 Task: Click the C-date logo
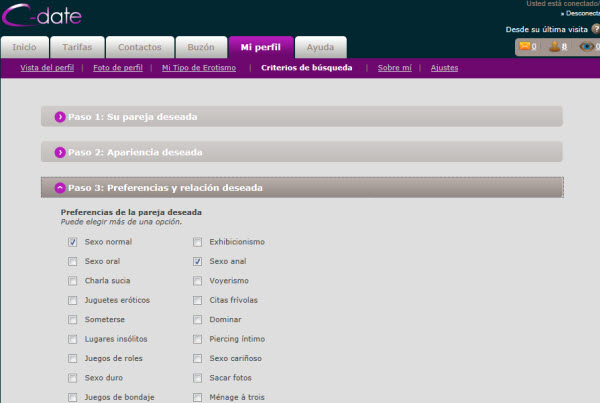42,15
